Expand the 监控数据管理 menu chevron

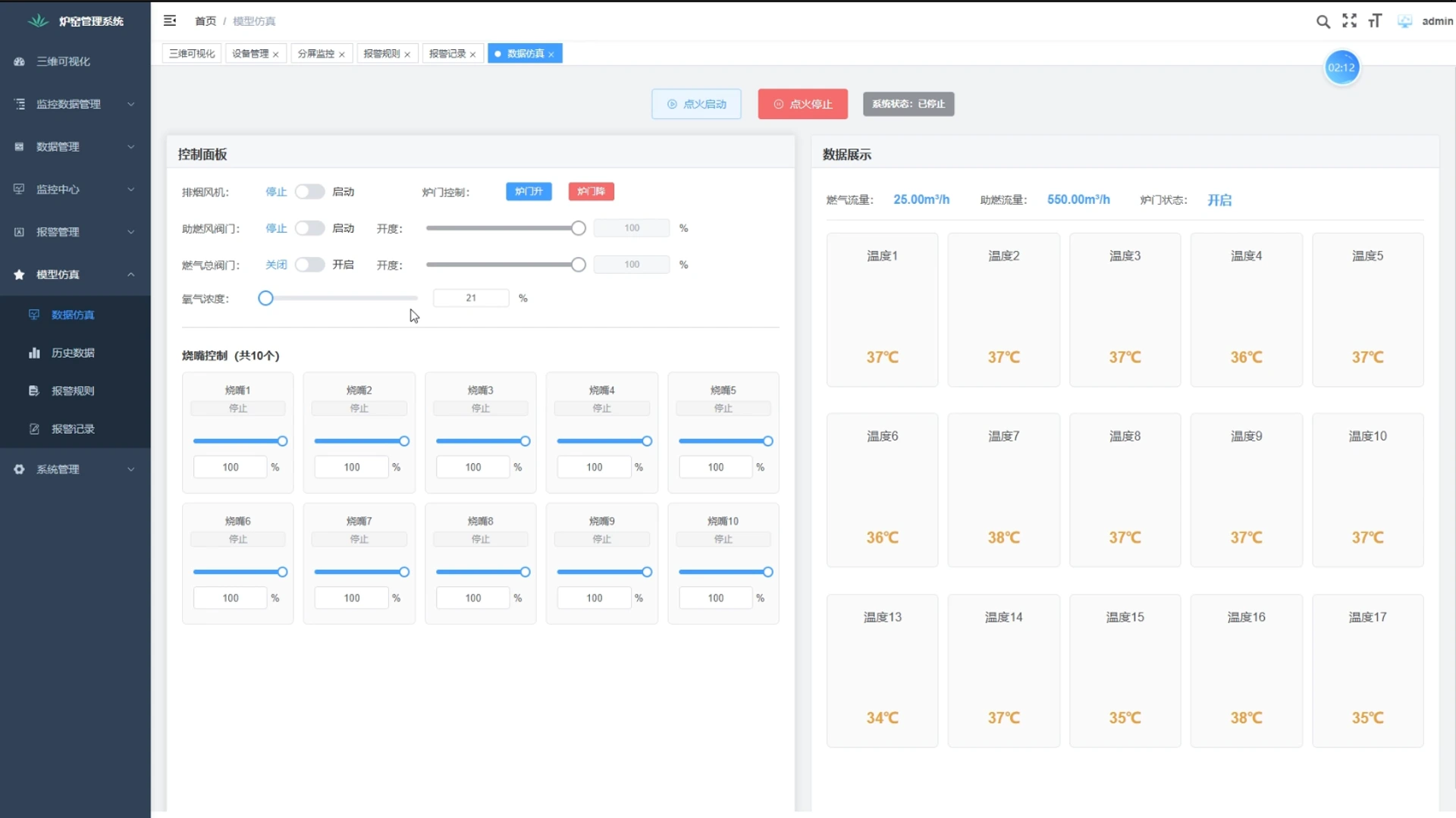pyautogui.click(x=131, y=104)
